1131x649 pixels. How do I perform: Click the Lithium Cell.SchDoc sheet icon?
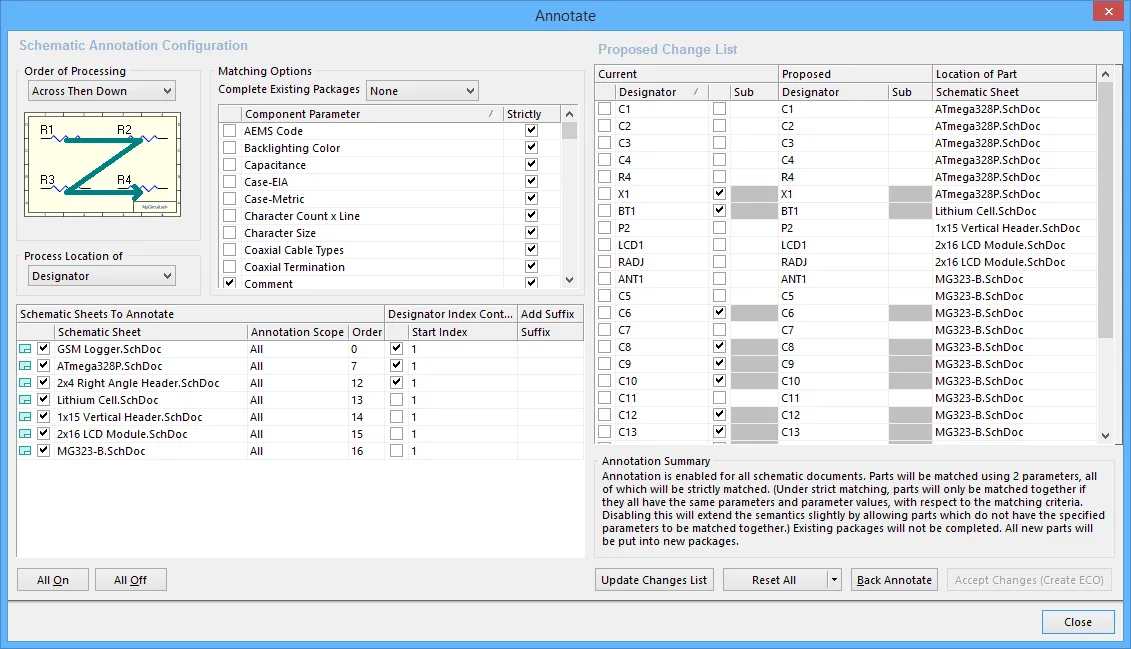[x=25, y=400]
